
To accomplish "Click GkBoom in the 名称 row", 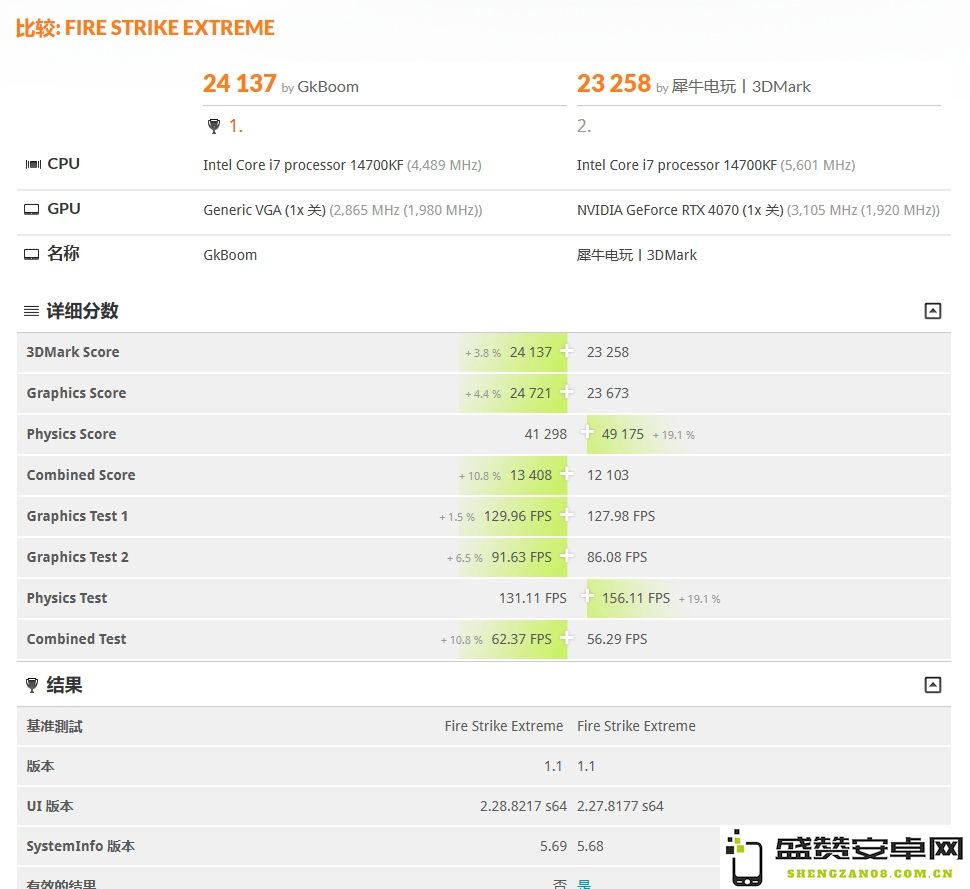I will pos(230,255).
